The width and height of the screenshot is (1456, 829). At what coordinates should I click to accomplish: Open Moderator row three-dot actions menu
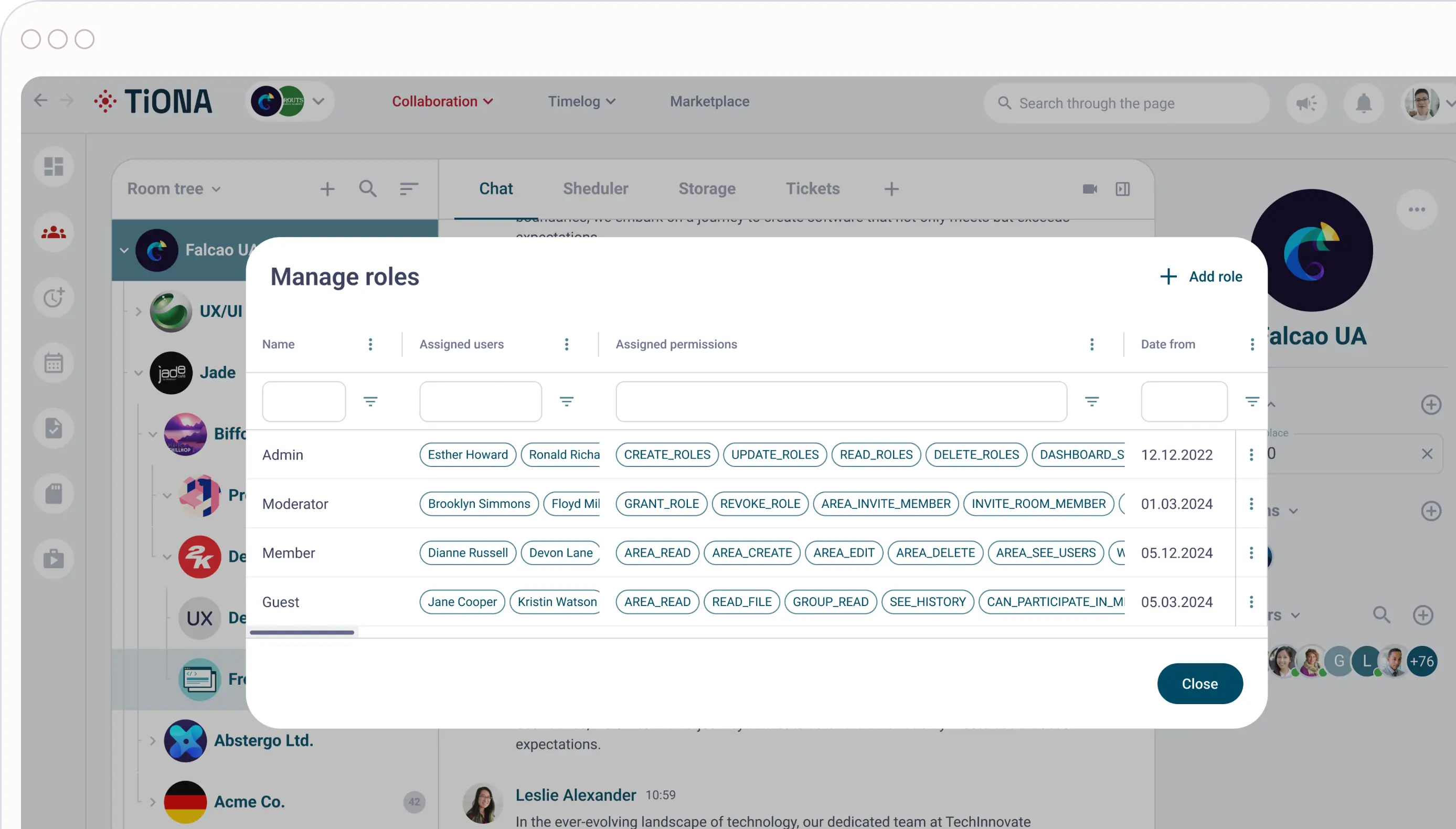pos(1251,503)
